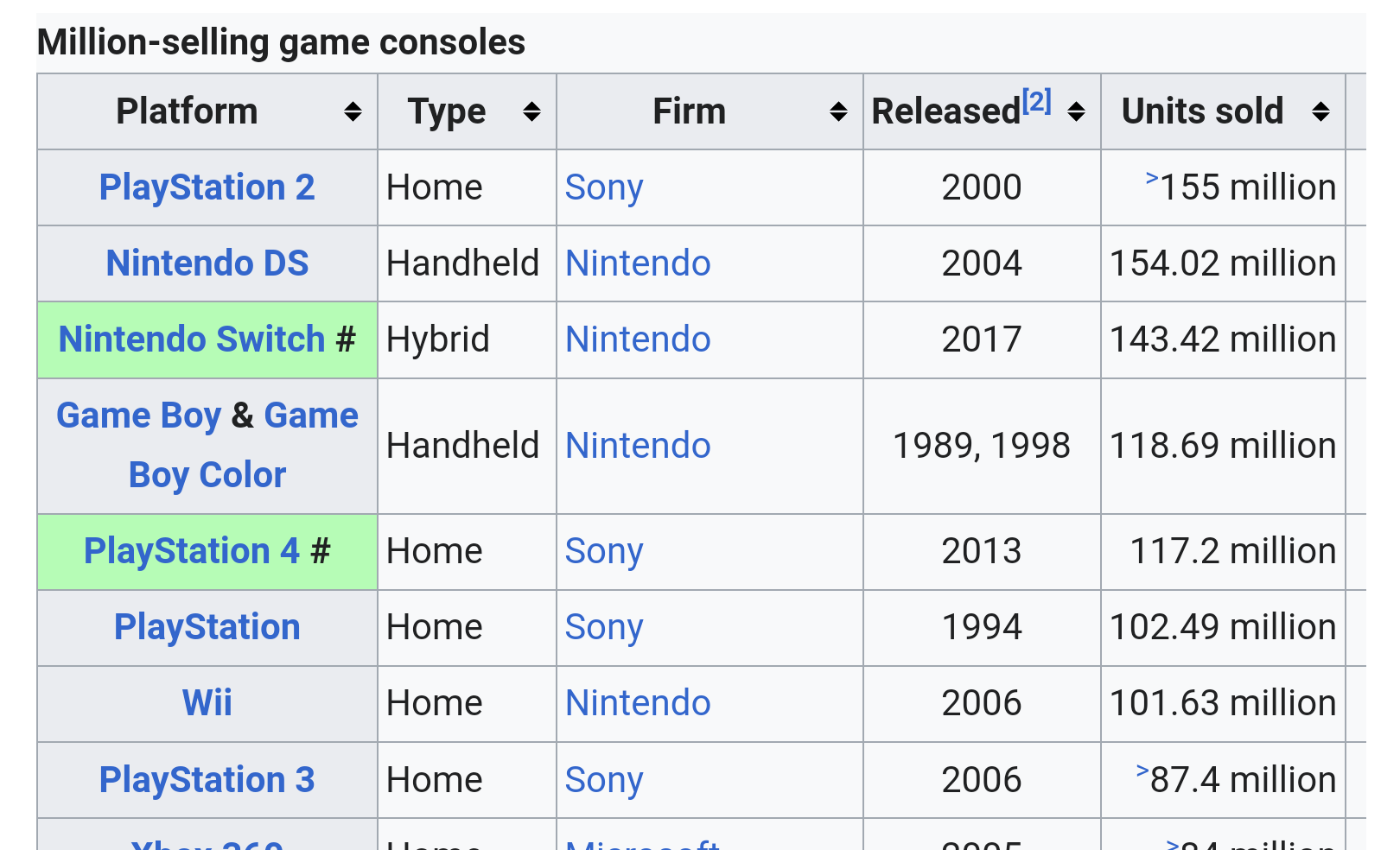Sort by Released year arrows
Screen dimensions: 1400x850
1076,111
